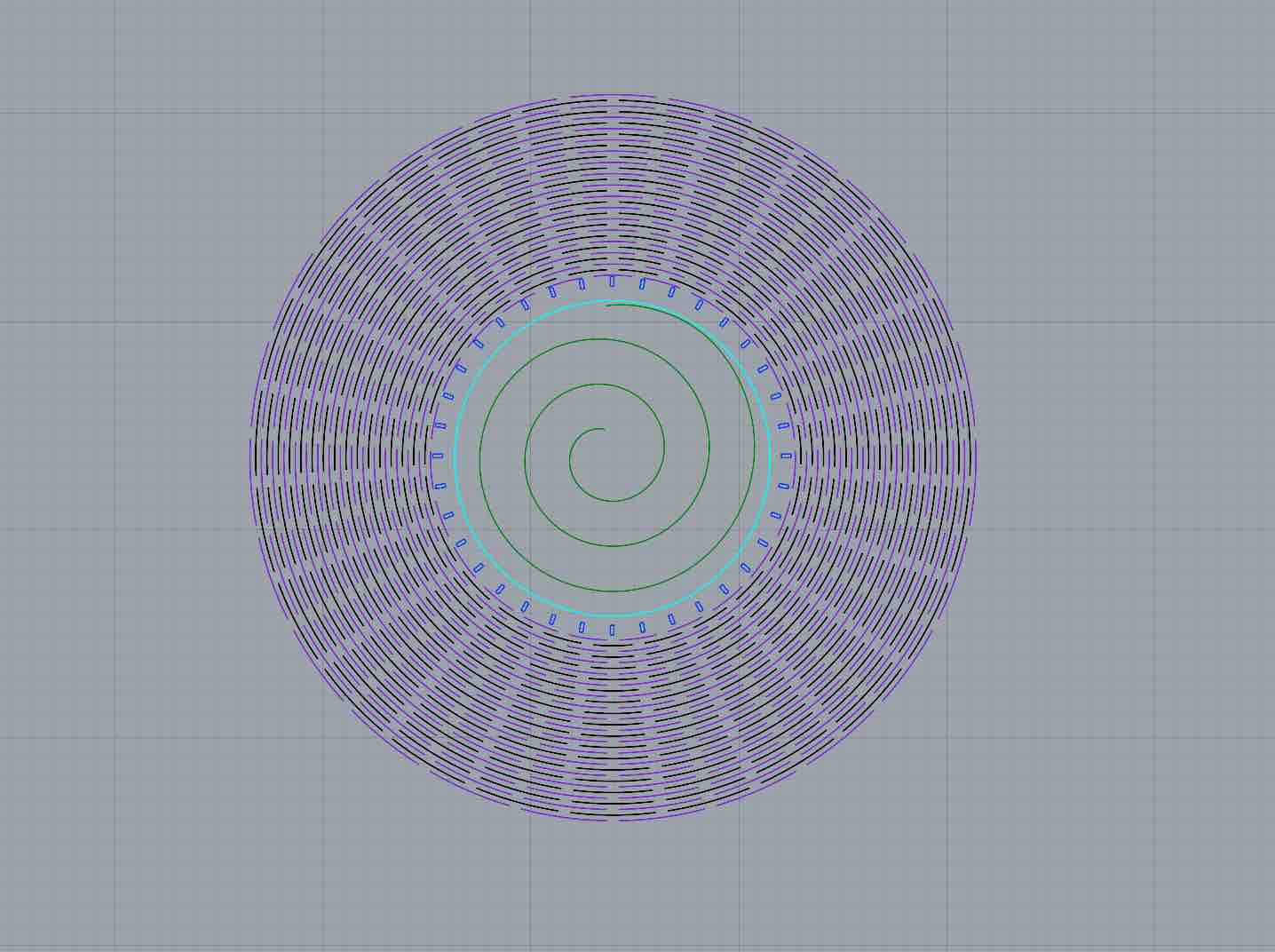Click the middle loop of the green spiral
The image size is (1275, 952).
click(x=613, y=546)
